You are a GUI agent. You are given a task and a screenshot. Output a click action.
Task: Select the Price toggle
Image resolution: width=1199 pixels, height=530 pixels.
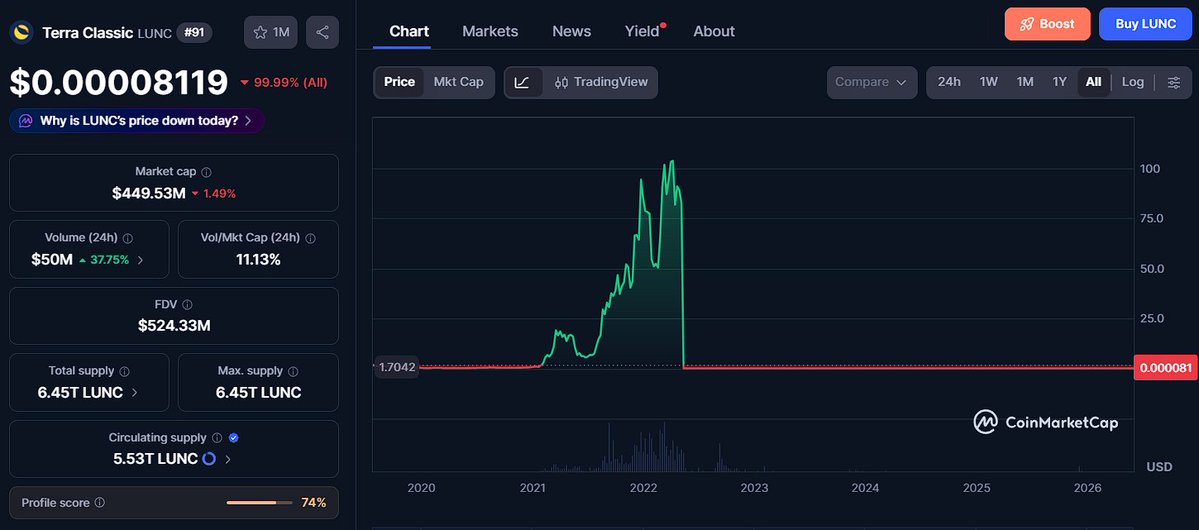(399, 82)
